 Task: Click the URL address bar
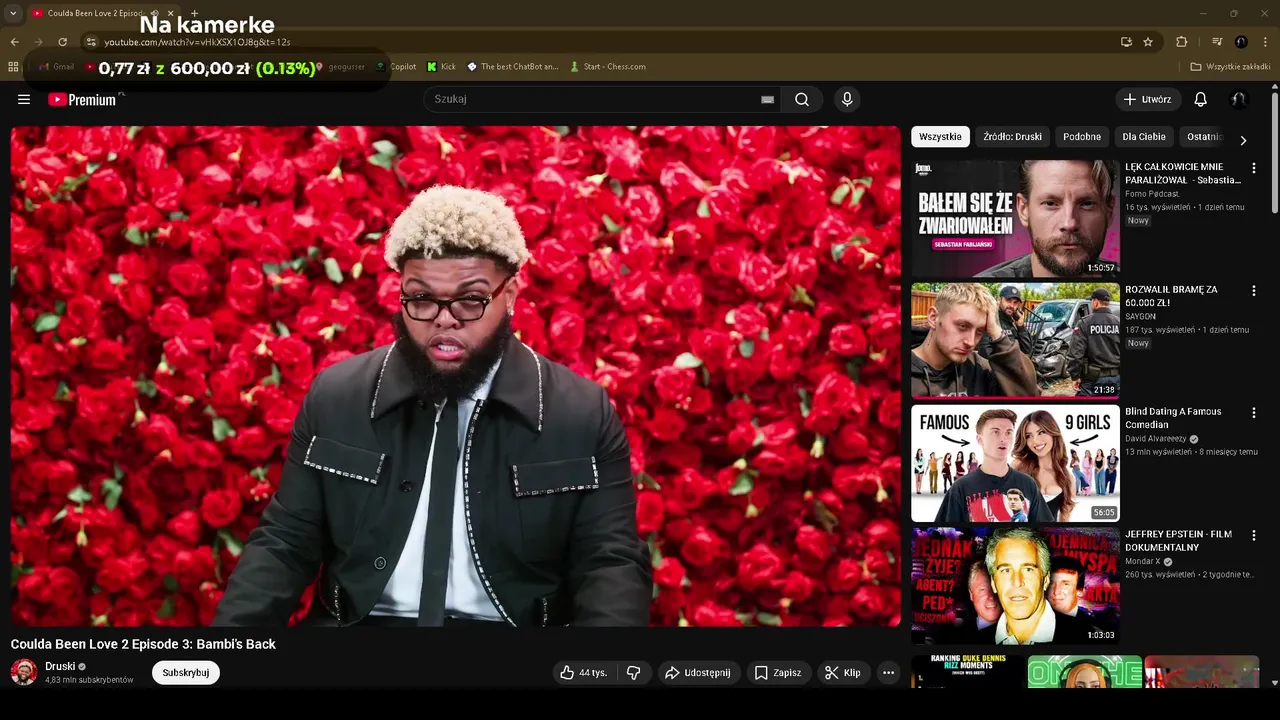600,42
